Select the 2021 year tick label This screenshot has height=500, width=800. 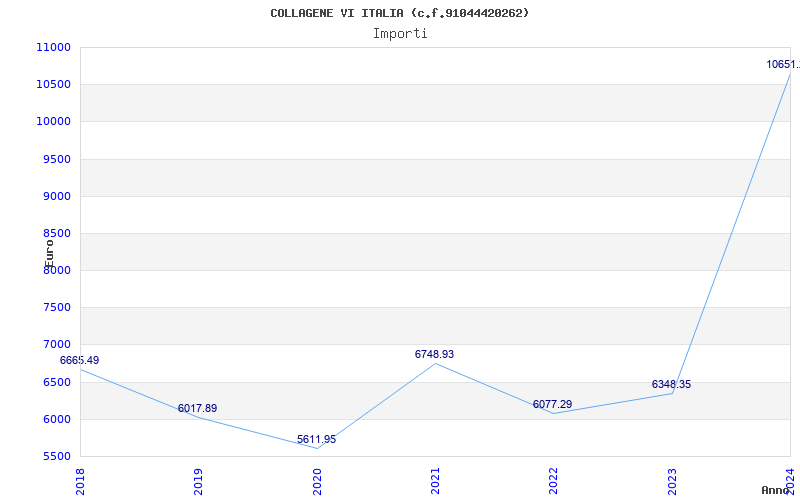tap(435, 482)
